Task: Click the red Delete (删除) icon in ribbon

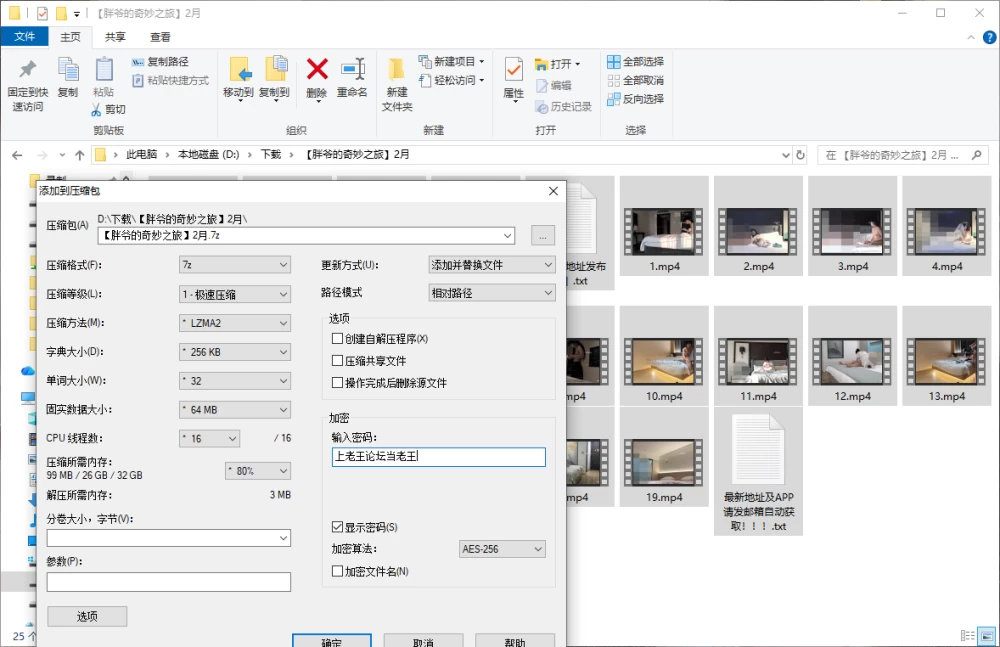Action: pos(317,70)
